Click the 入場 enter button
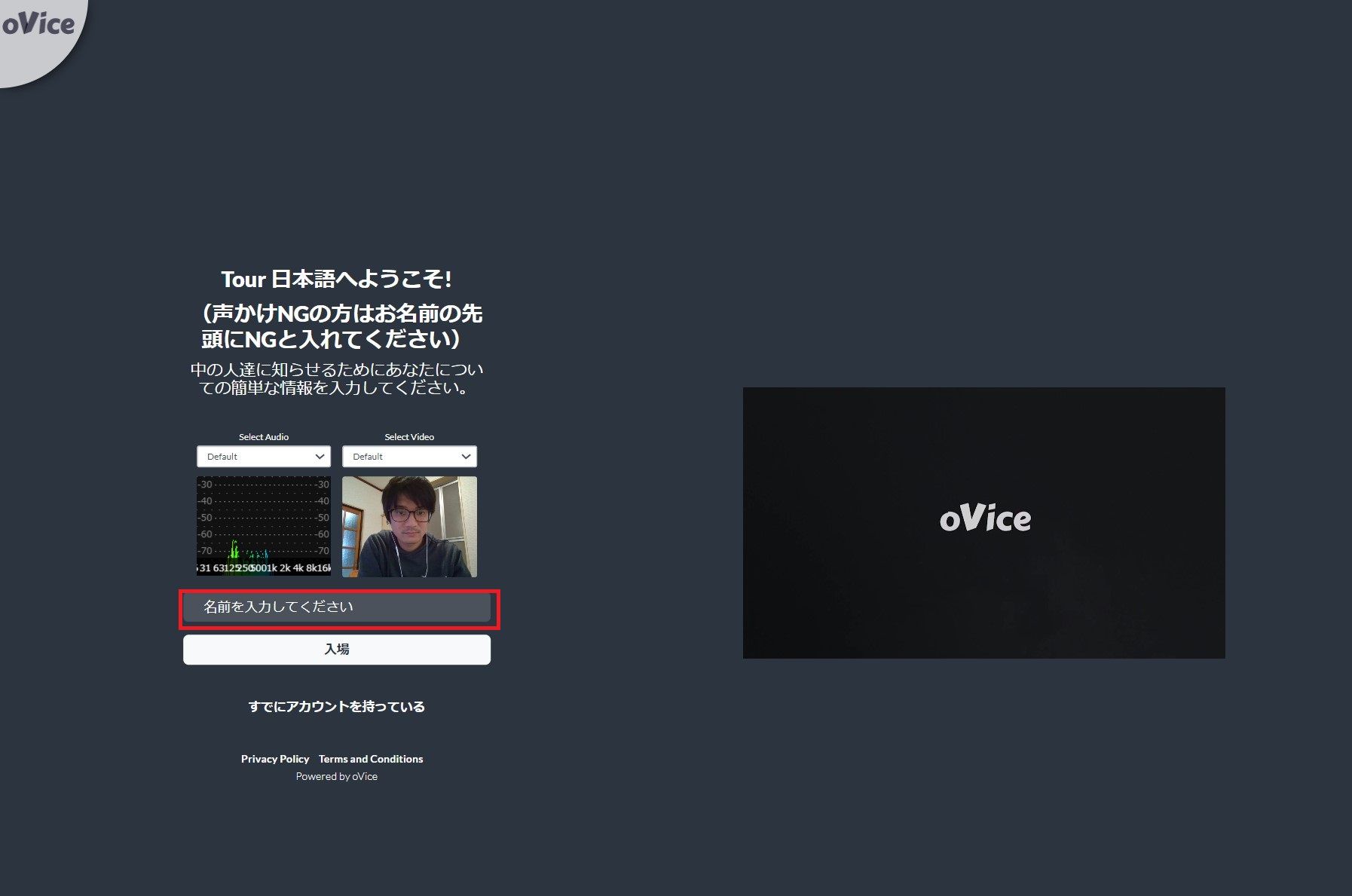Viewport: 1352px width, 896px height. (337, 650)
